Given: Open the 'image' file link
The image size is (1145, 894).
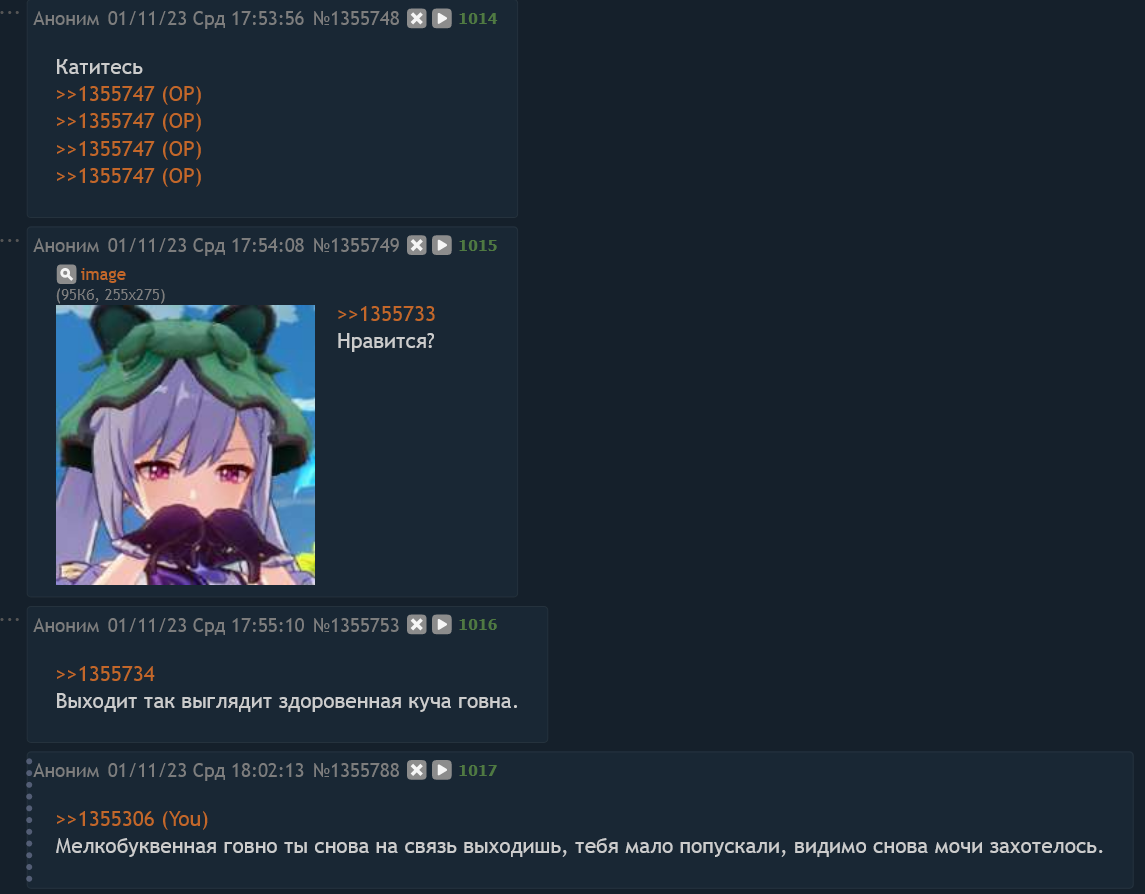Looking at the screenshot, I should [103, 275].
